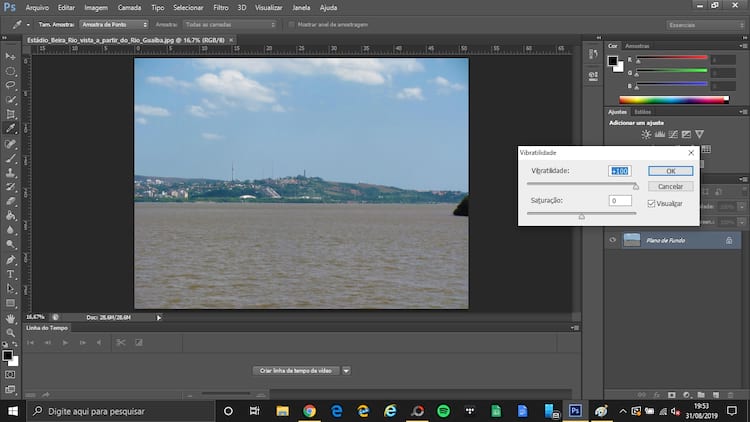Select the Rectangle shape tool
This screenshot has width=750, height=422.
[x=10, y=303]
